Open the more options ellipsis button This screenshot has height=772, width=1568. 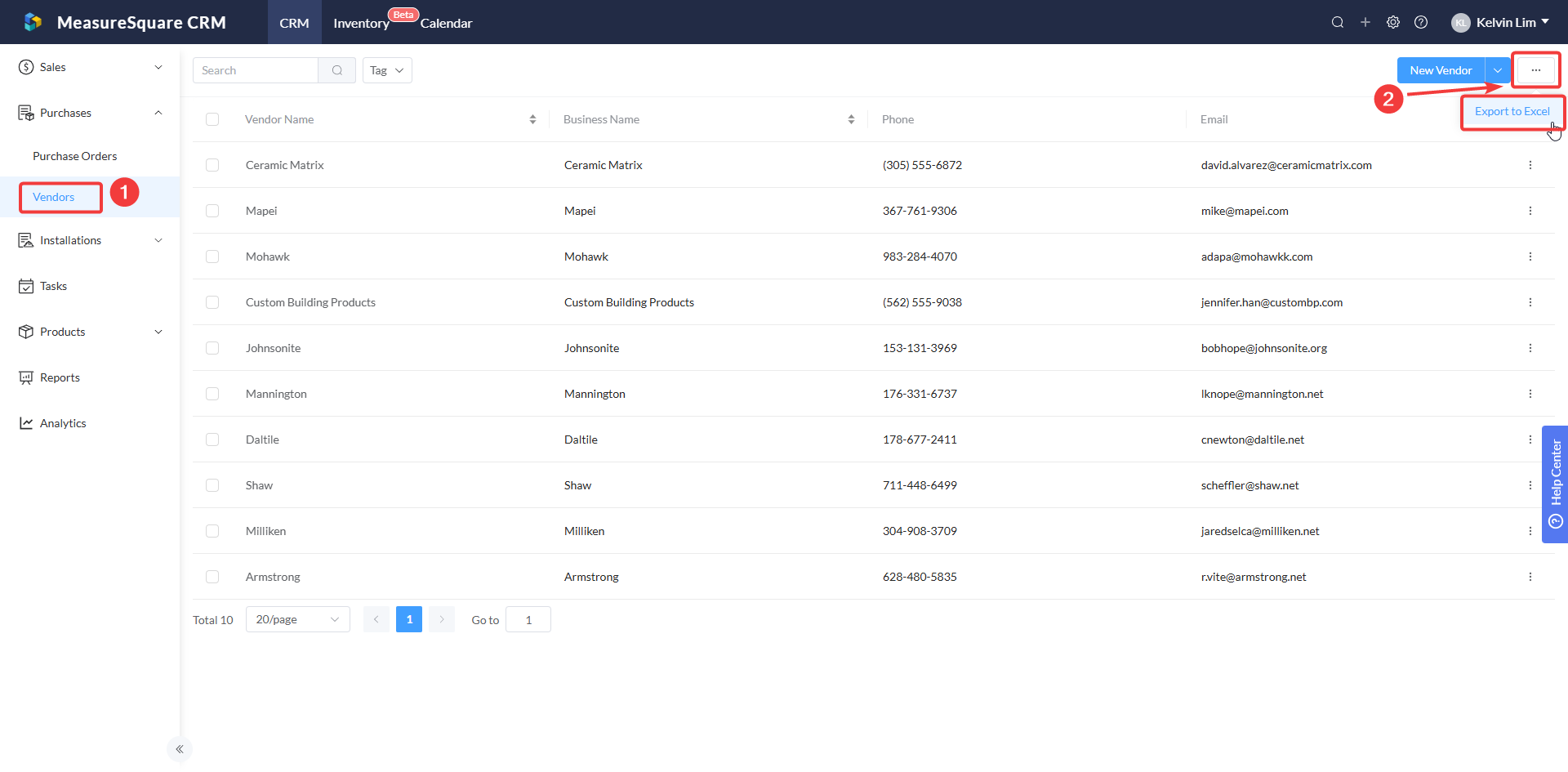tap(1536, 70)
